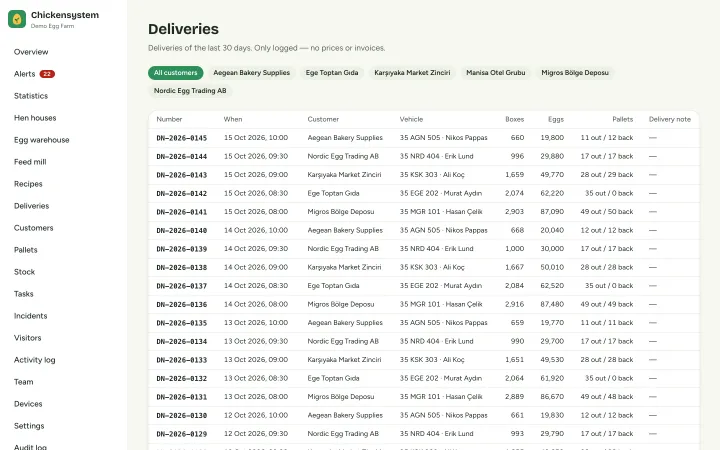The height and width of the screenshot is (450, 720).
Task: Click the 1,000 boxes value
Action: [515, 249]
